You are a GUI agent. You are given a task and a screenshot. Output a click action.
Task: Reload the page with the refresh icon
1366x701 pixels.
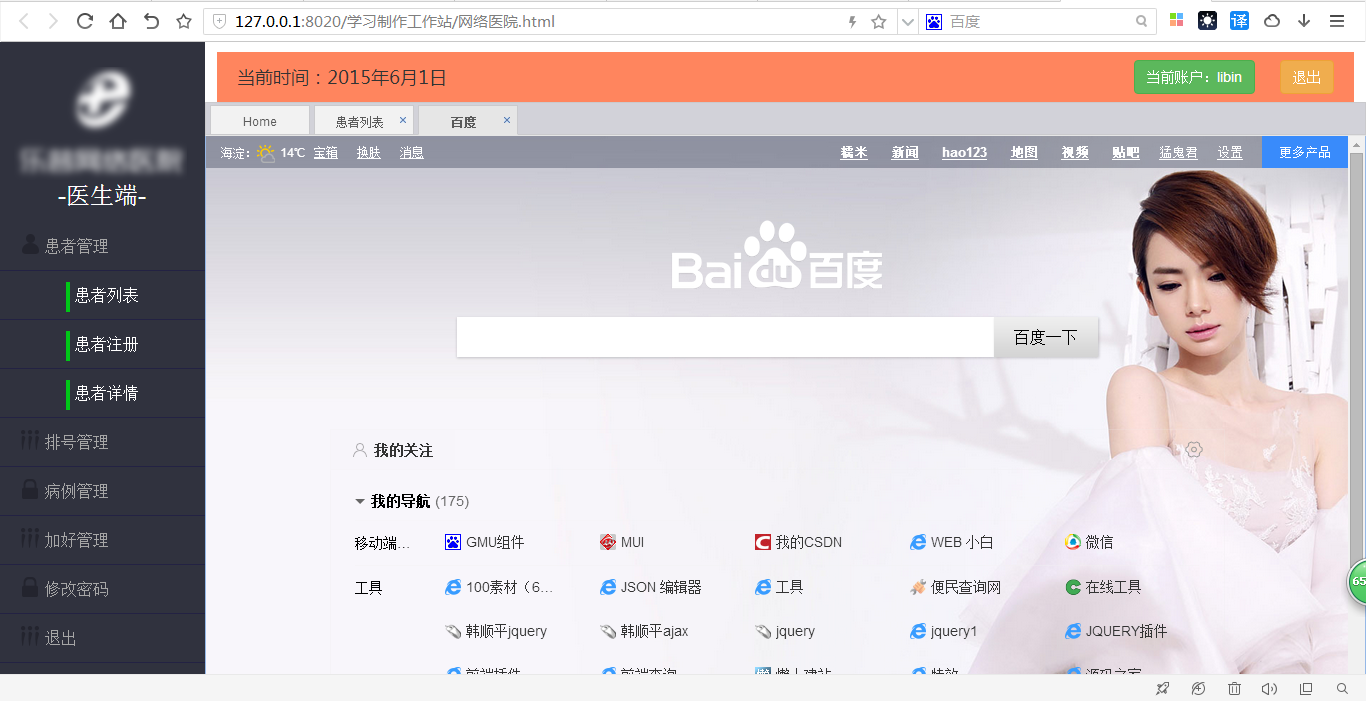[x=84, y=20]
